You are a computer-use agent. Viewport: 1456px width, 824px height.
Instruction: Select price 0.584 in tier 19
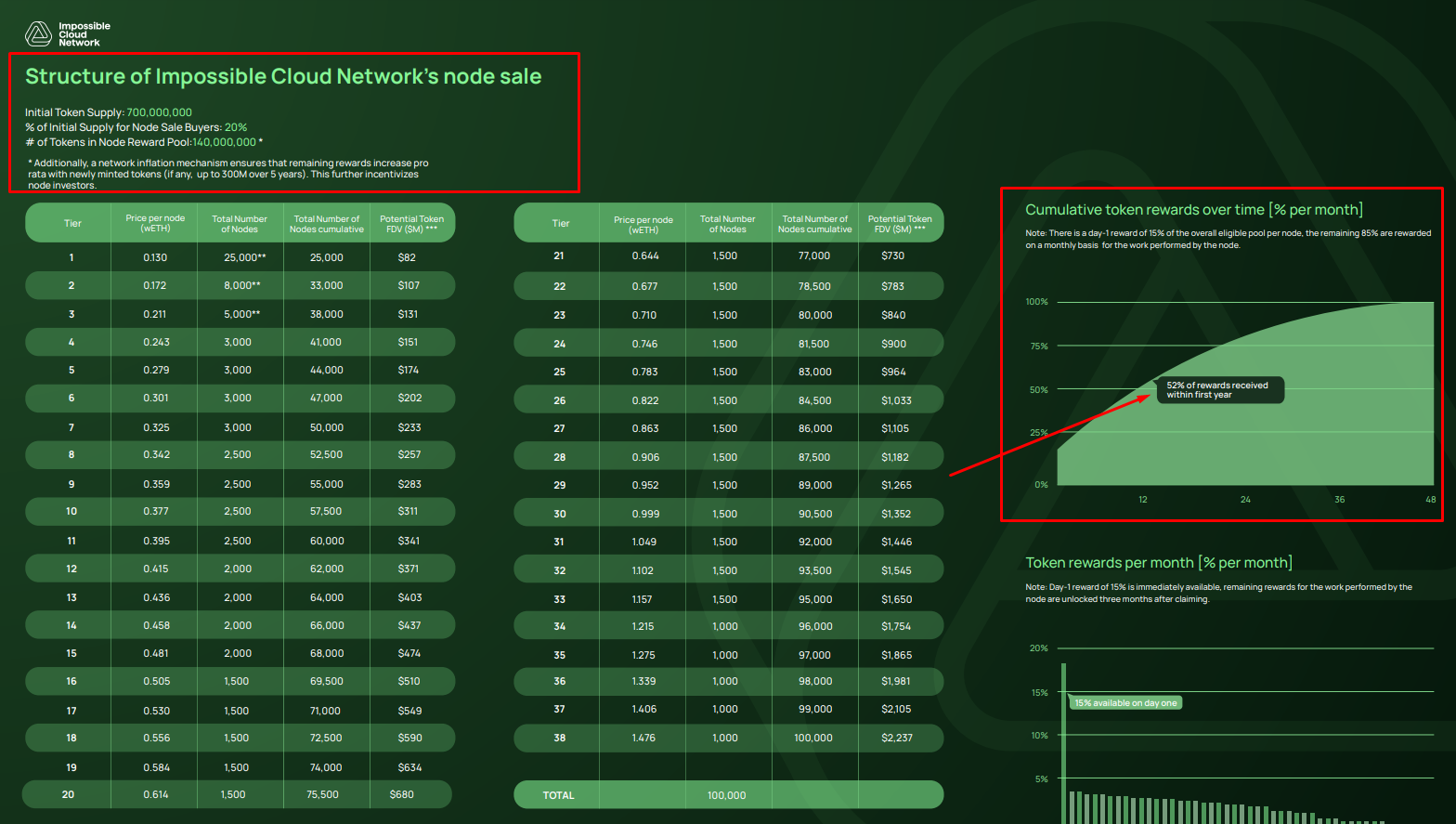coord(156,767)
